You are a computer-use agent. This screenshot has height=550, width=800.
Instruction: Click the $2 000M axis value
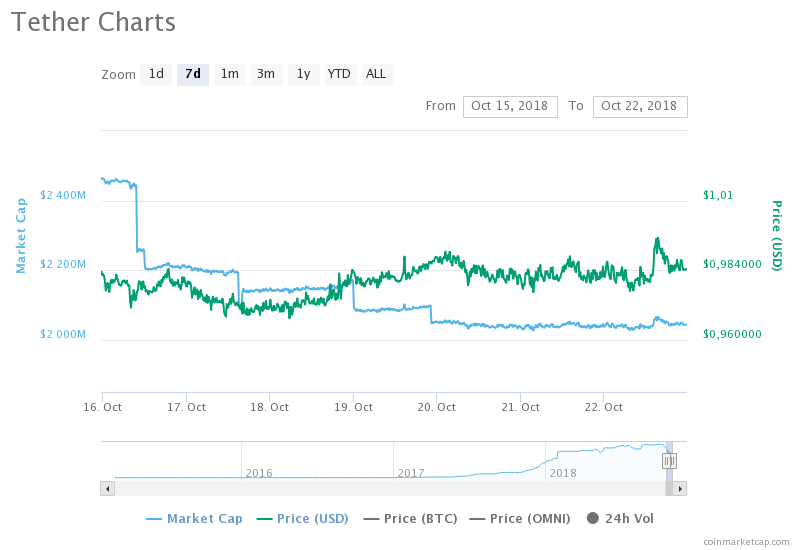[x=63, y=334]
